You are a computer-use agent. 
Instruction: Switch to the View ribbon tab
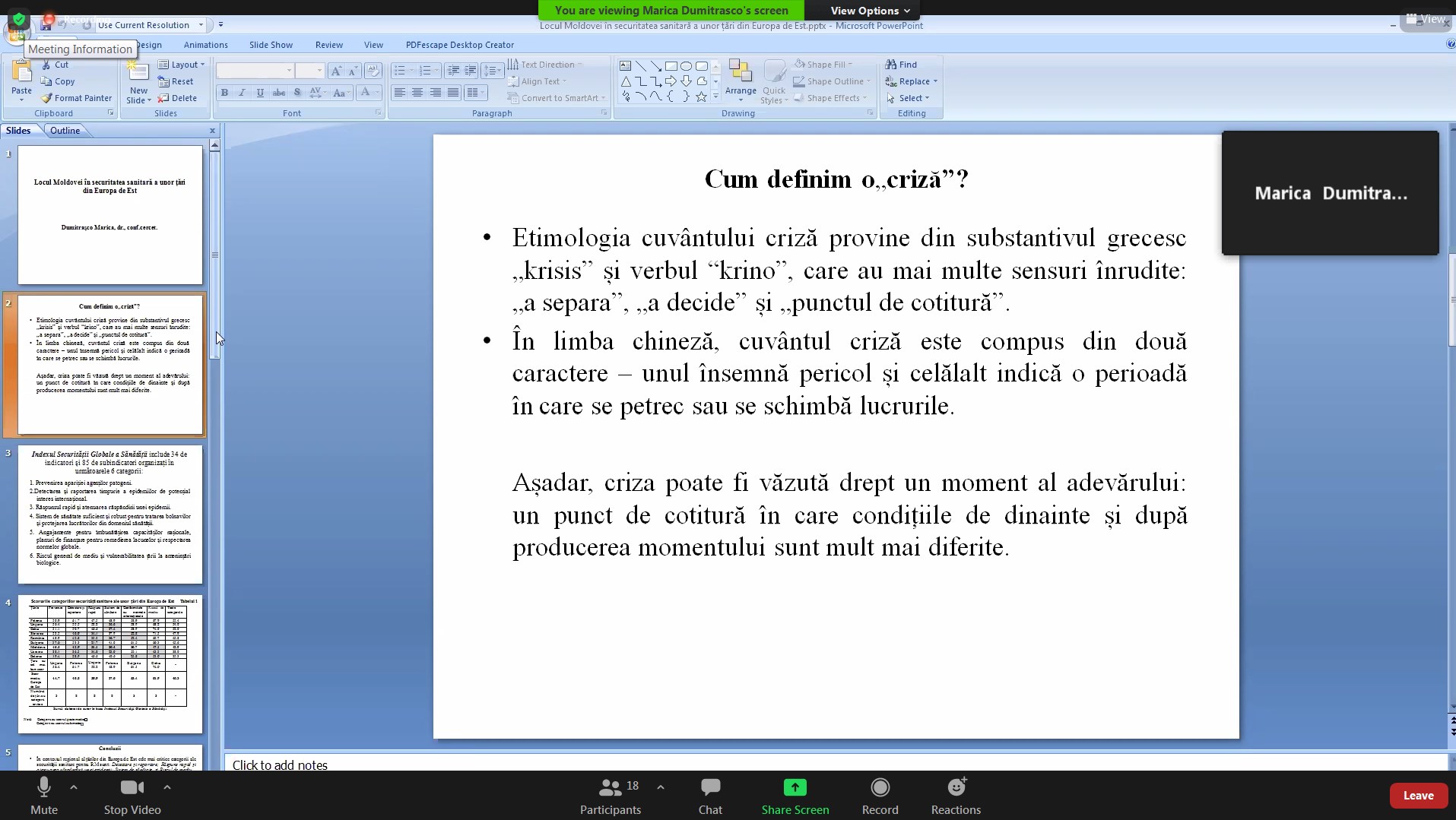point(373,45)
